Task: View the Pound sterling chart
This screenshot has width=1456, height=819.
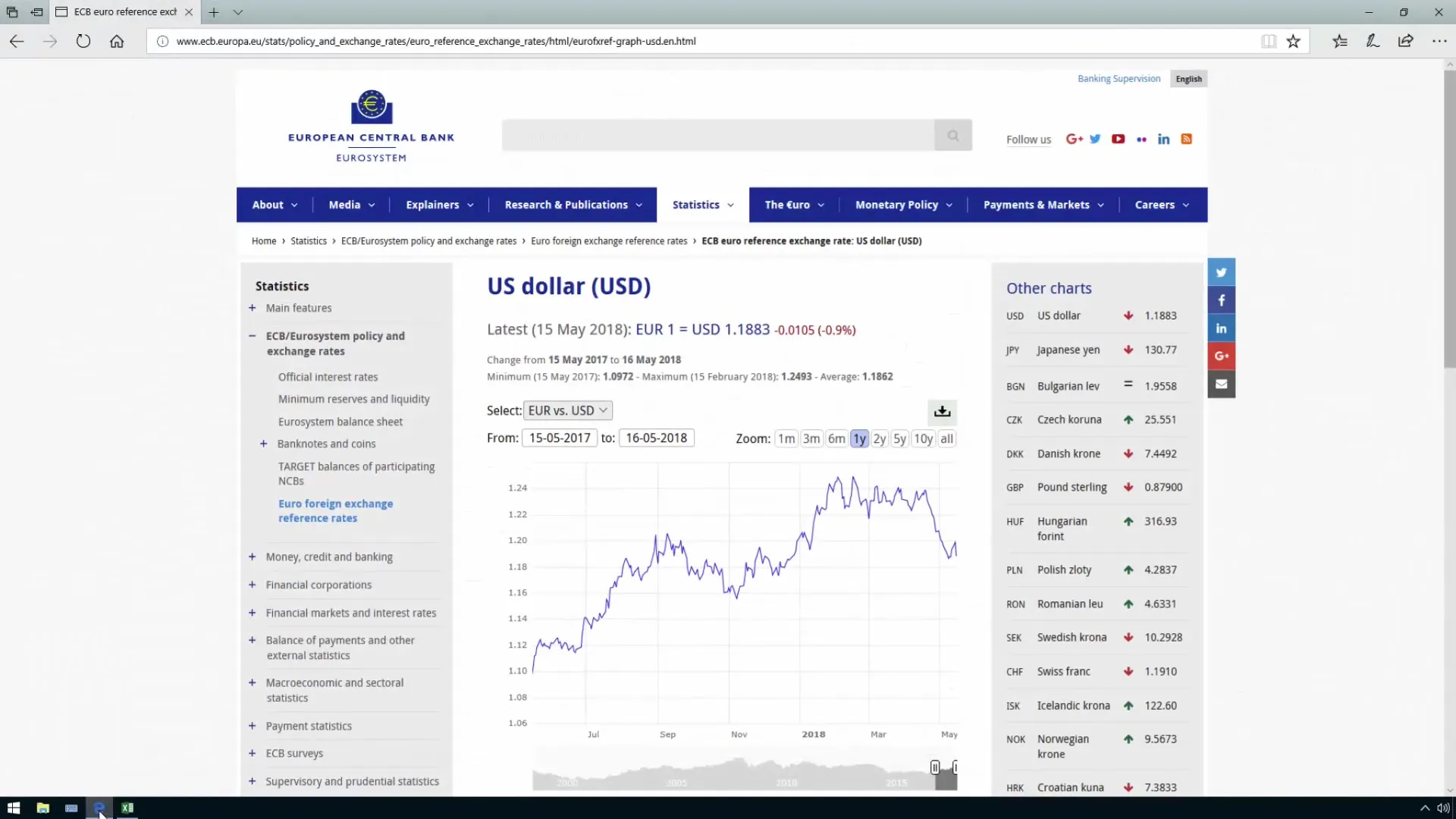Action: 1072,487
